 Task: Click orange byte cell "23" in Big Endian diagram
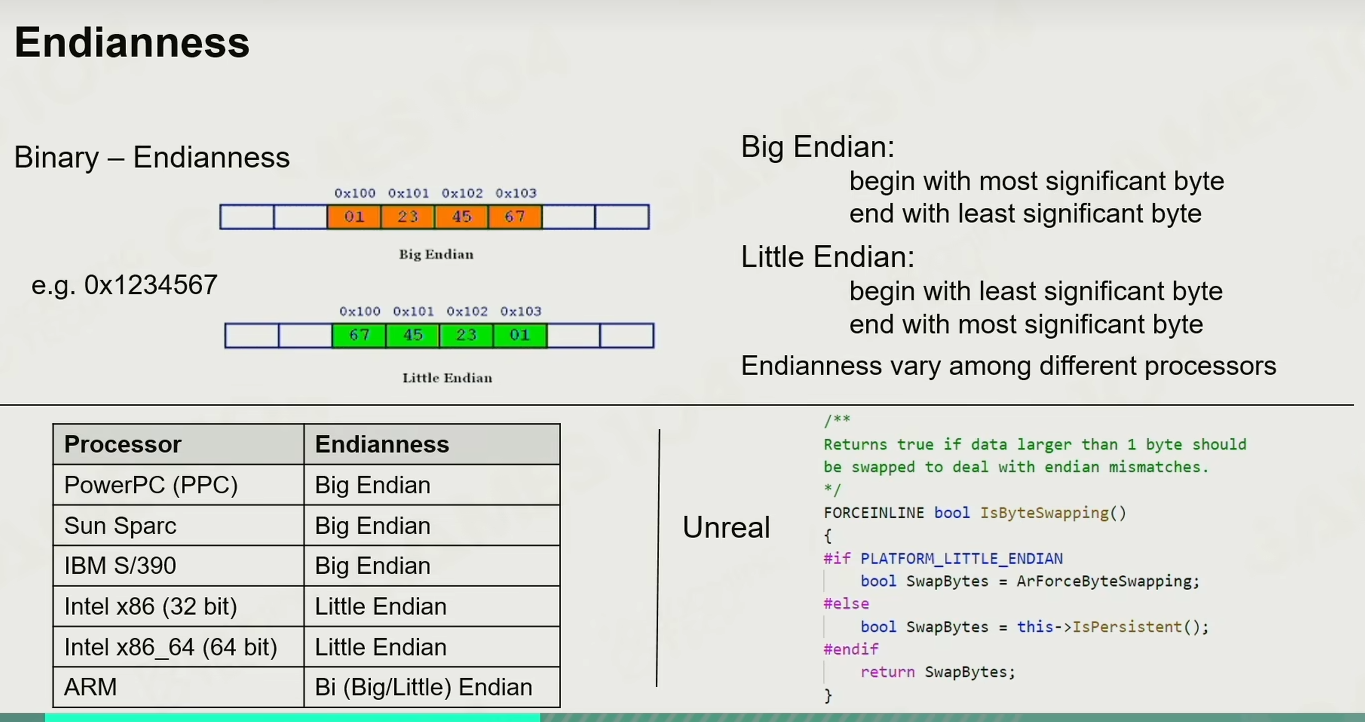coord(408,216)
